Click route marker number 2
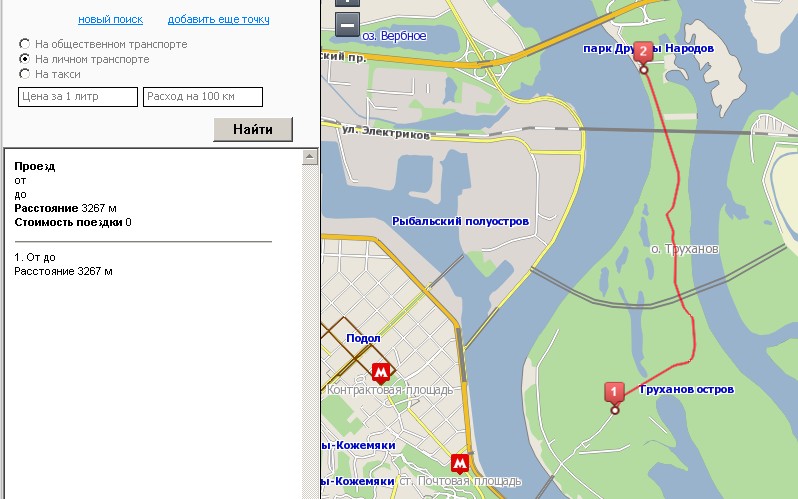This screenshot has width=798, height=499. [x=643, y=52]
